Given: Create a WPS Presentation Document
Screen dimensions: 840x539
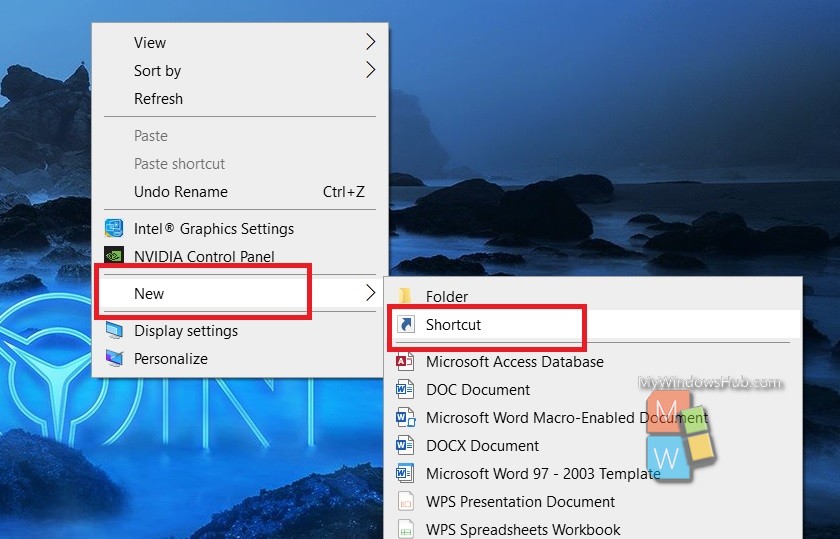Looking at the screenshot, I should coord(593,501).
